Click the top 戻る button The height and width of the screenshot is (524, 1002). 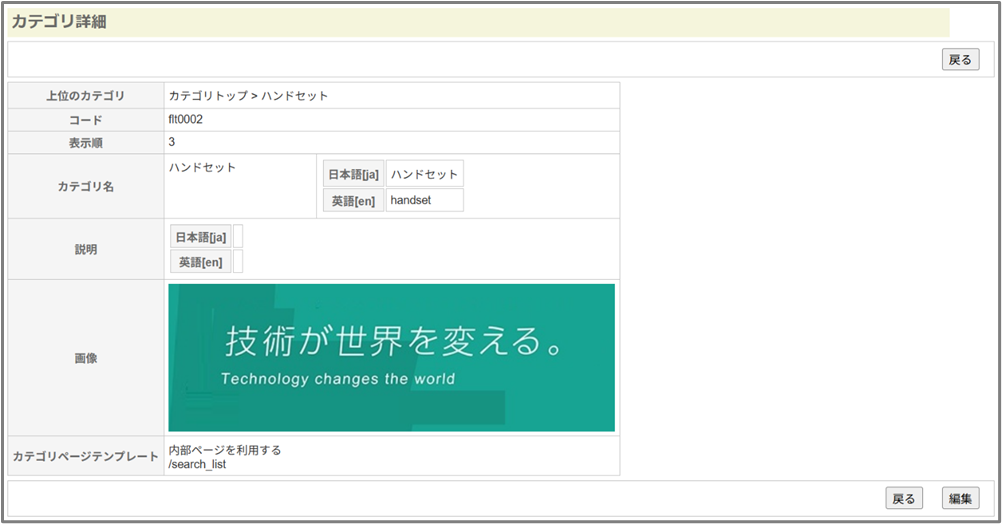click(960, 60)
